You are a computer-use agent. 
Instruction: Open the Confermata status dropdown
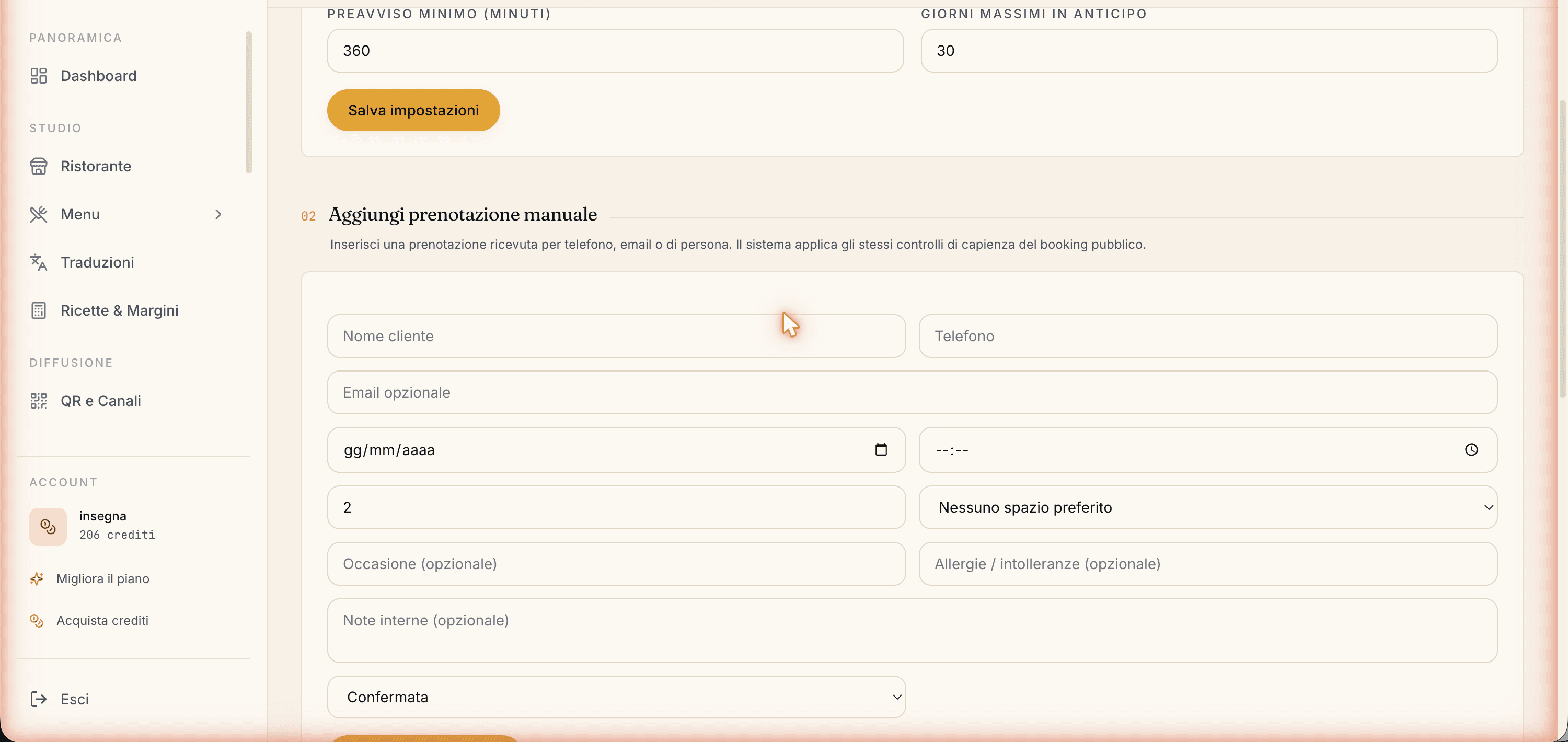[616, 697]
